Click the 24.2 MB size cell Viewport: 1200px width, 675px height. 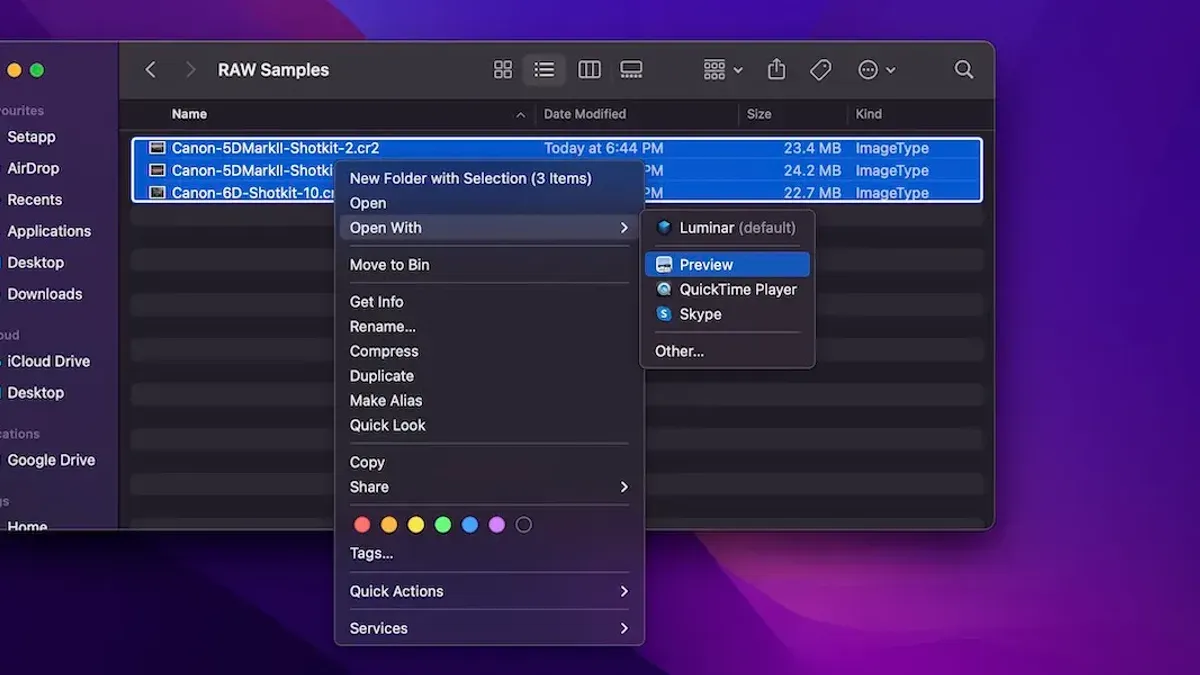[x=812, y=171]
